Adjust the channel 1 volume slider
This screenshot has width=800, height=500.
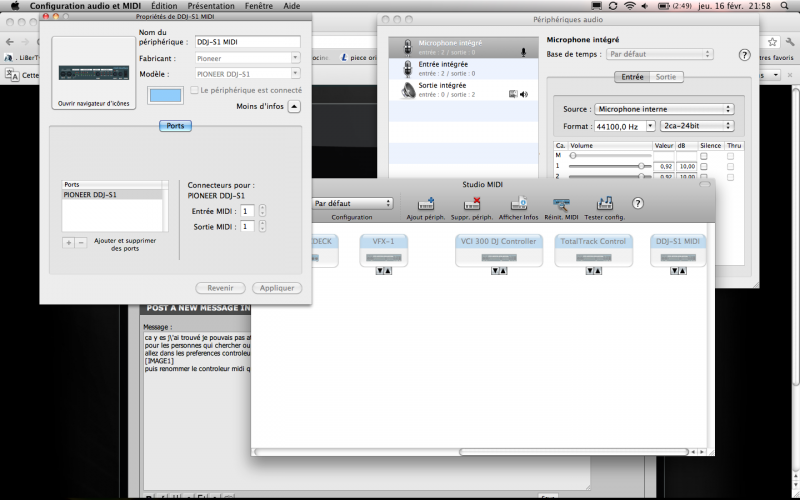point(610,166)
